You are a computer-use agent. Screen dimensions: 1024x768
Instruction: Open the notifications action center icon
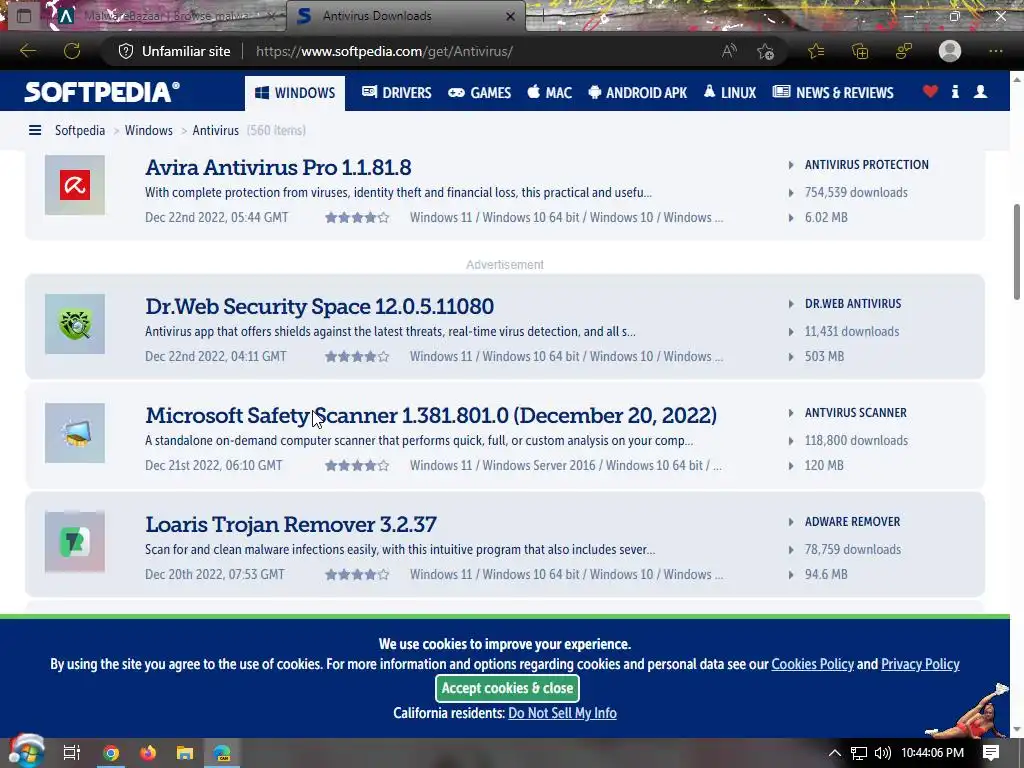(x=991, y=753)
